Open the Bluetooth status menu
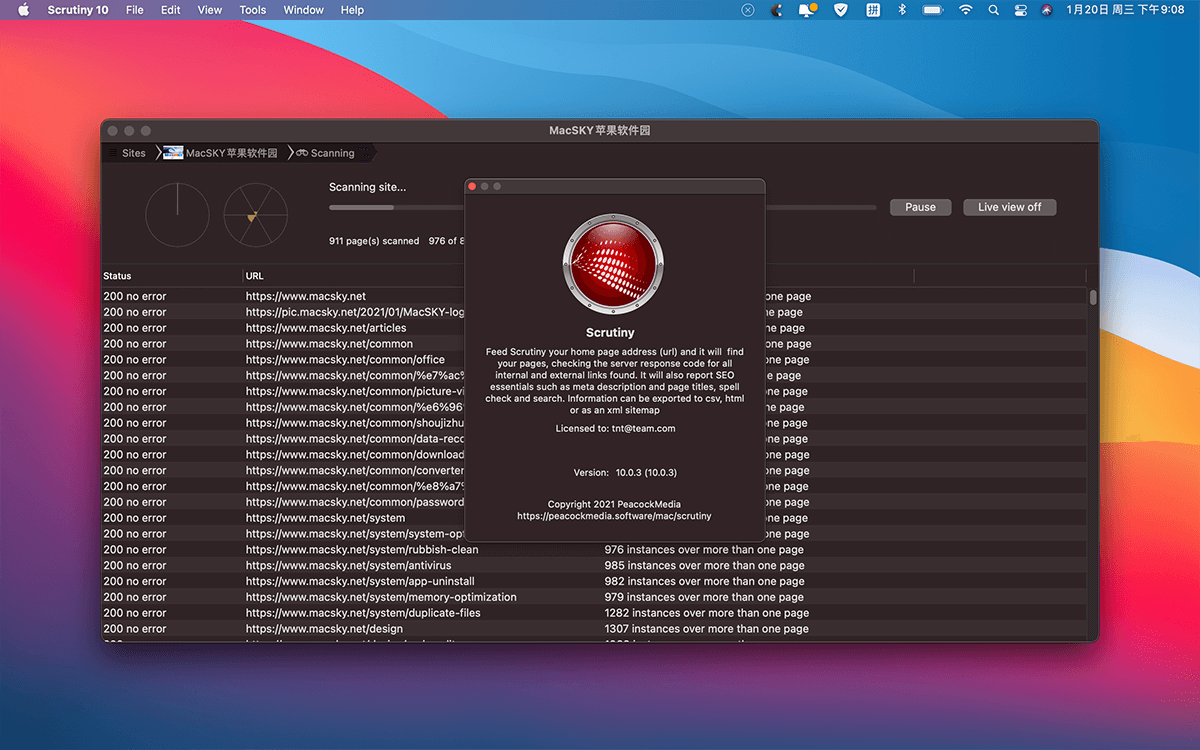The image size is (1200, 750). (901, 10)
